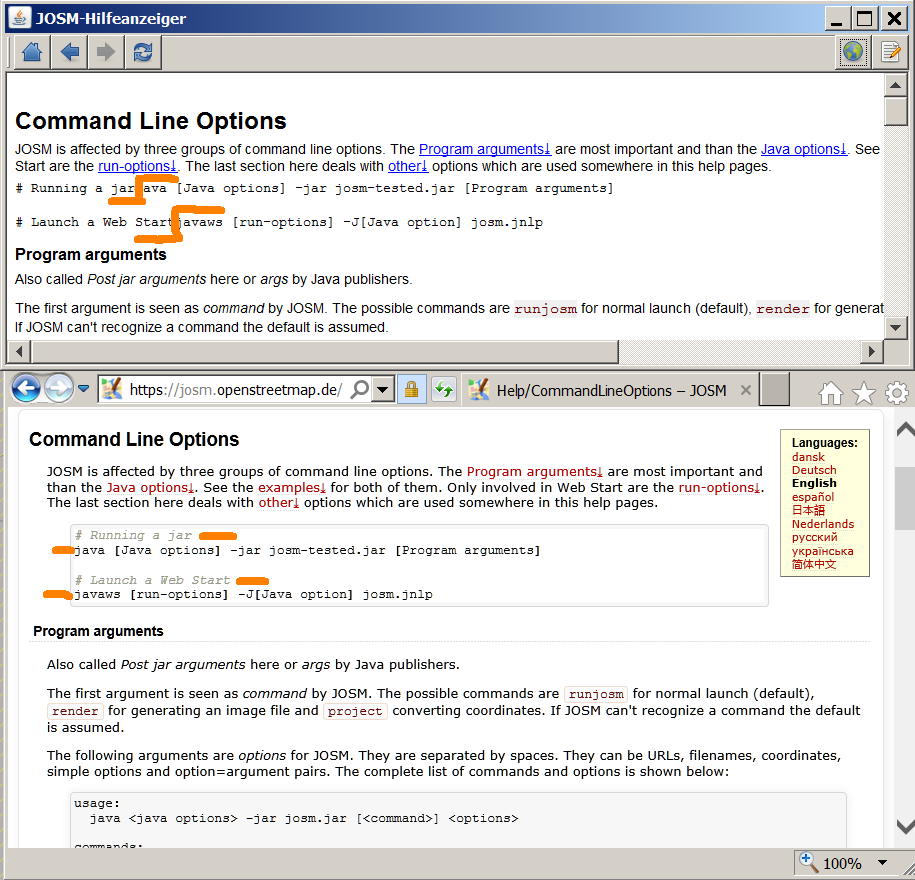Close the Help/CommandLineOptions browser tab

coord(746,390)
